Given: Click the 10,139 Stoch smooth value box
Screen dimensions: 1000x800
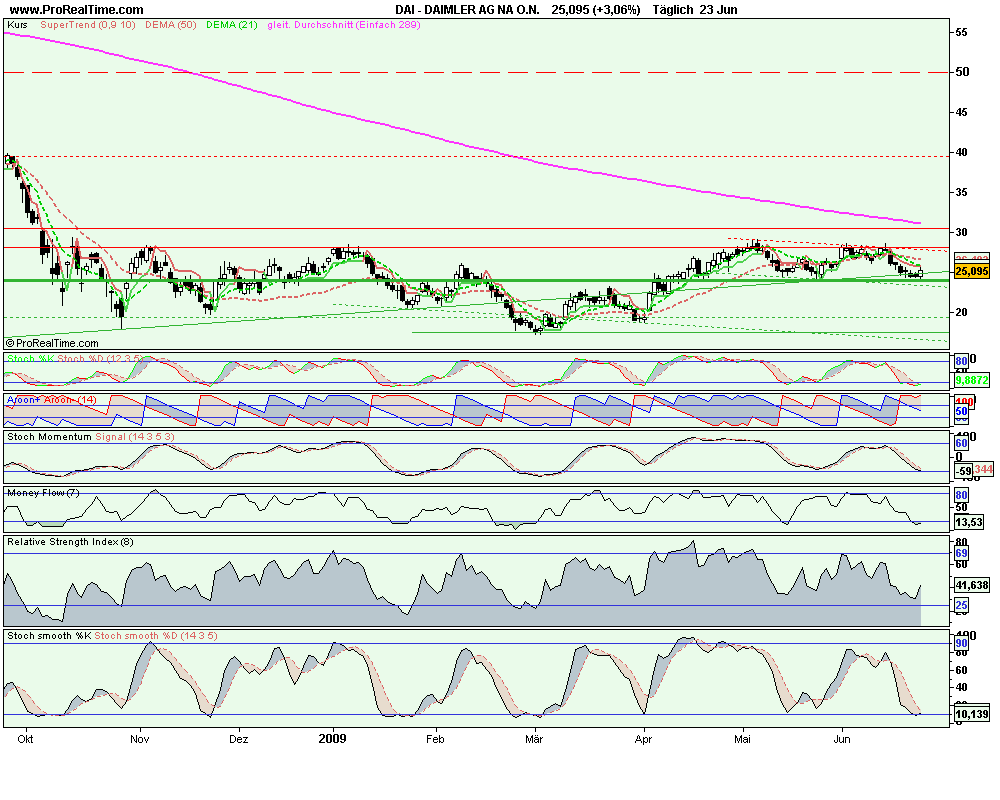Looking at the screenshot, I should coord(972,715).
